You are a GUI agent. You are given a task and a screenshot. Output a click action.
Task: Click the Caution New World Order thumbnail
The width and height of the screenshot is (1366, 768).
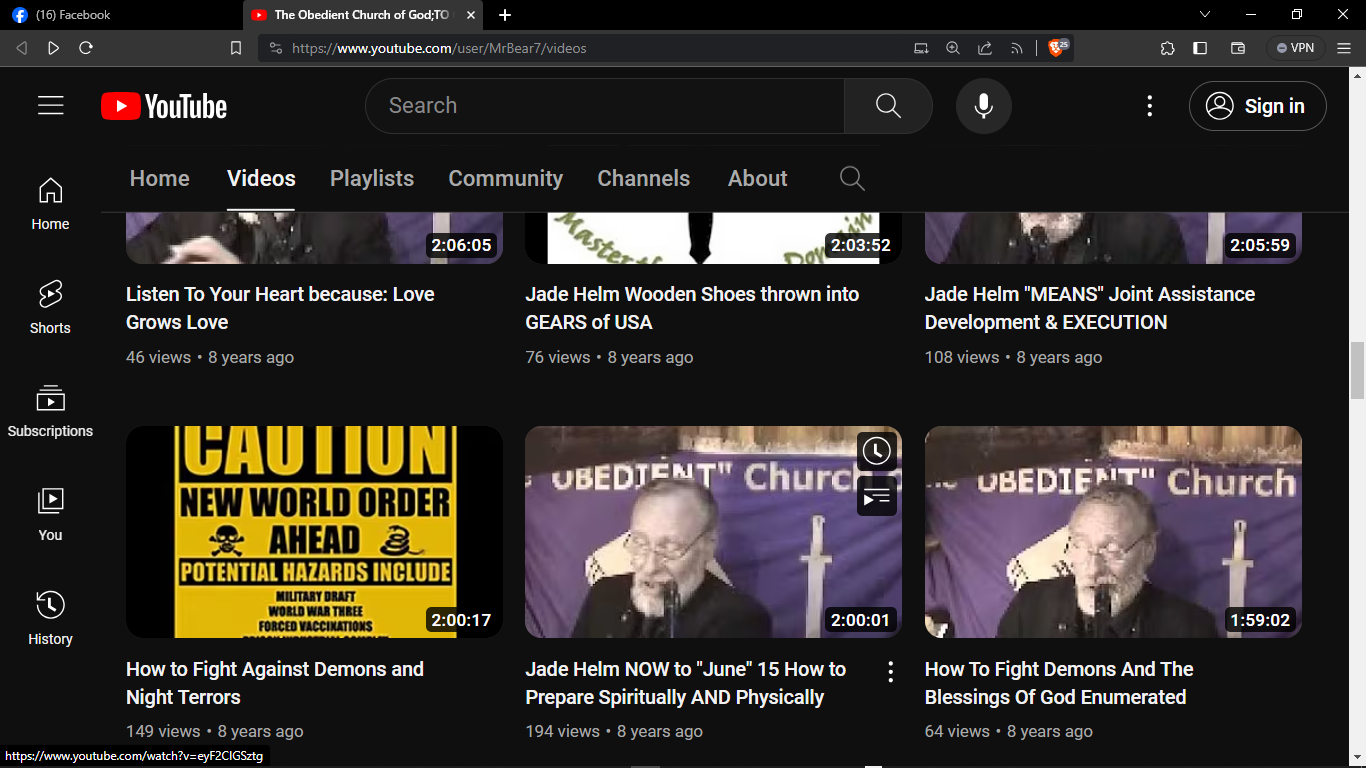click(x=314, y=532)
